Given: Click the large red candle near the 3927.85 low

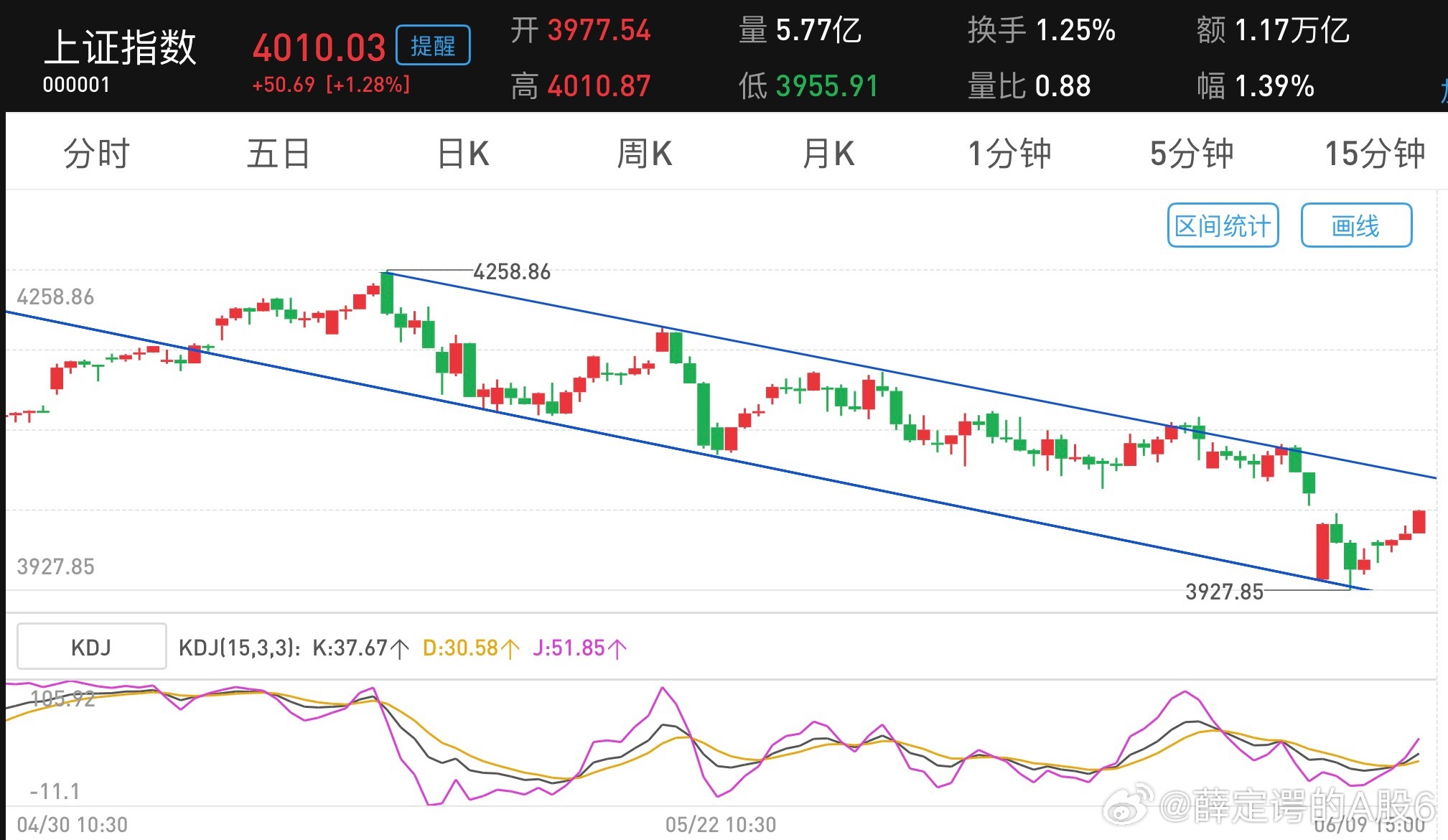Looking at the screenshot, I should coord(1322,551).
